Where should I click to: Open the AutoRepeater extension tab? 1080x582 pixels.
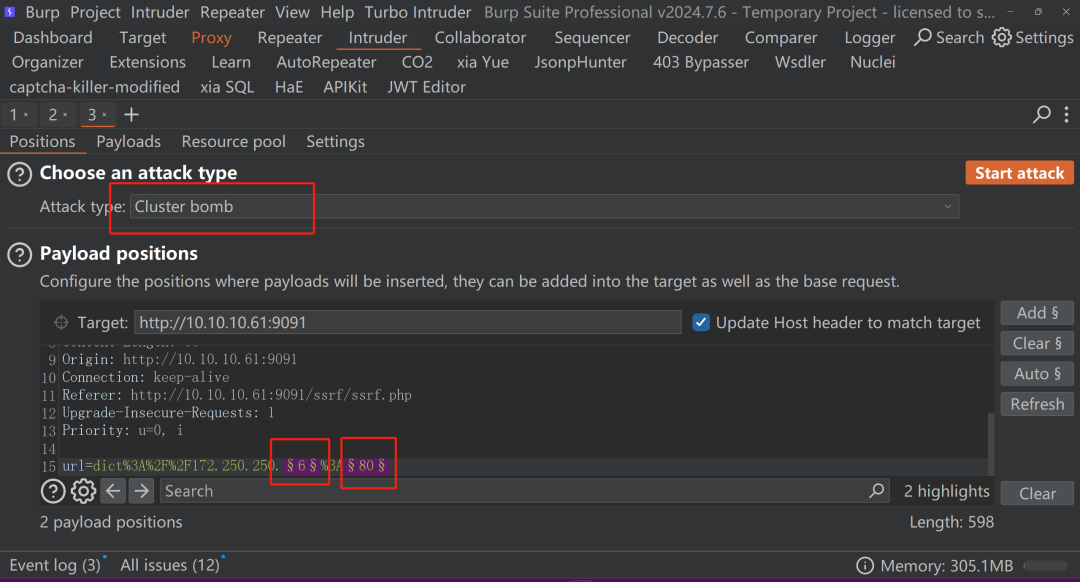326,63
